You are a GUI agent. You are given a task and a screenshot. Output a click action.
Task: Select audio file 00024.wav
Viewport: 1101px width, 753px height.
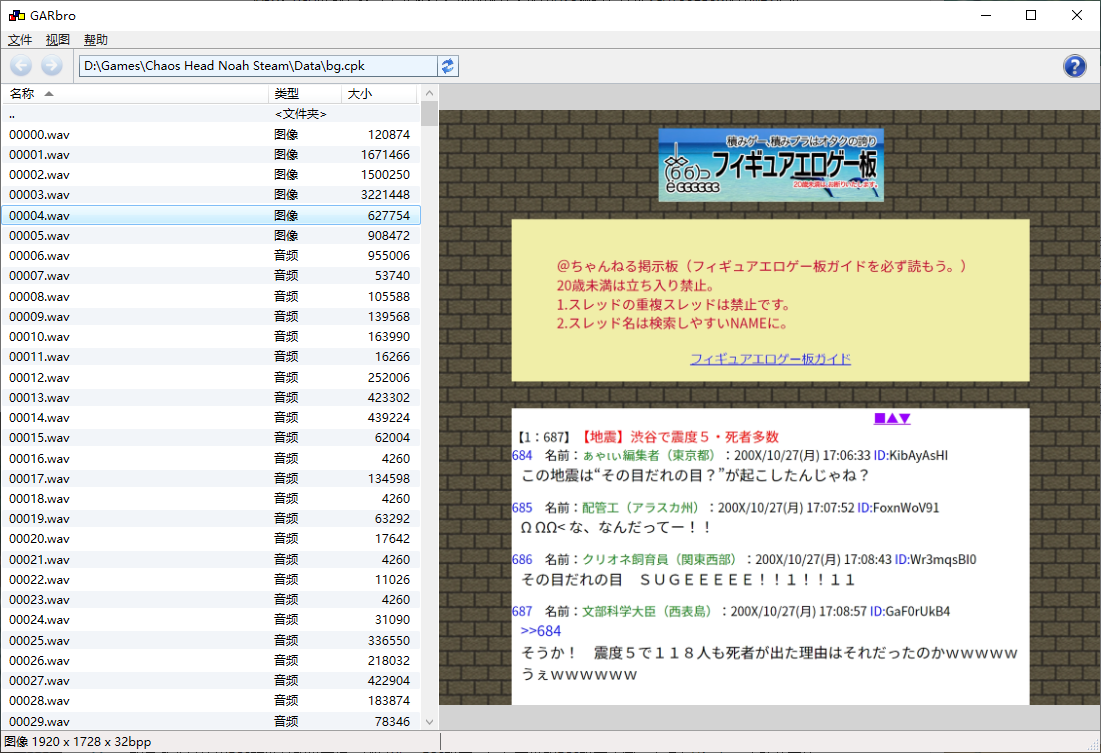(x=211, y=620)
